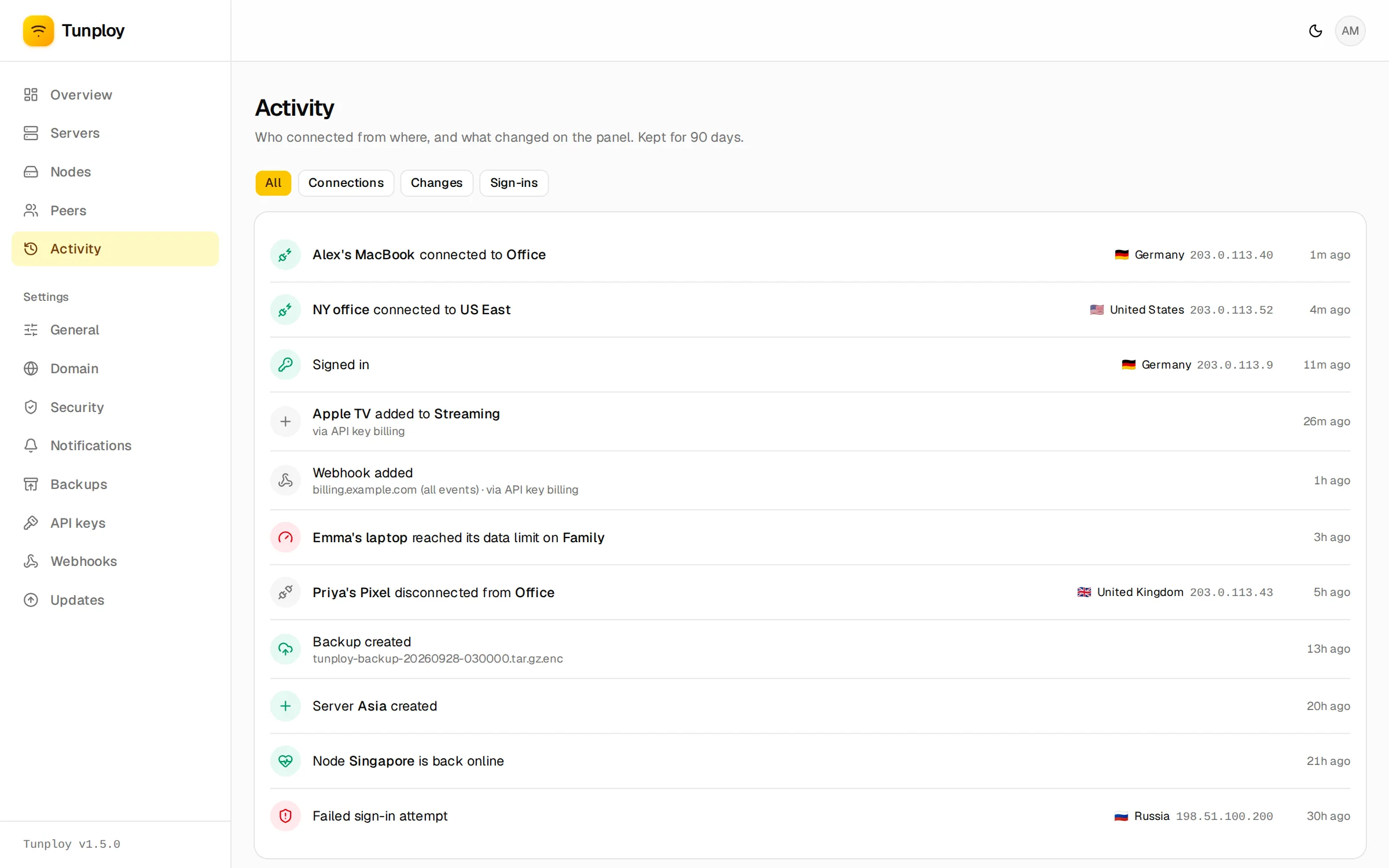
Task: Open the Overview page icon
Action: pyautogui.click(x=31, y=94)
